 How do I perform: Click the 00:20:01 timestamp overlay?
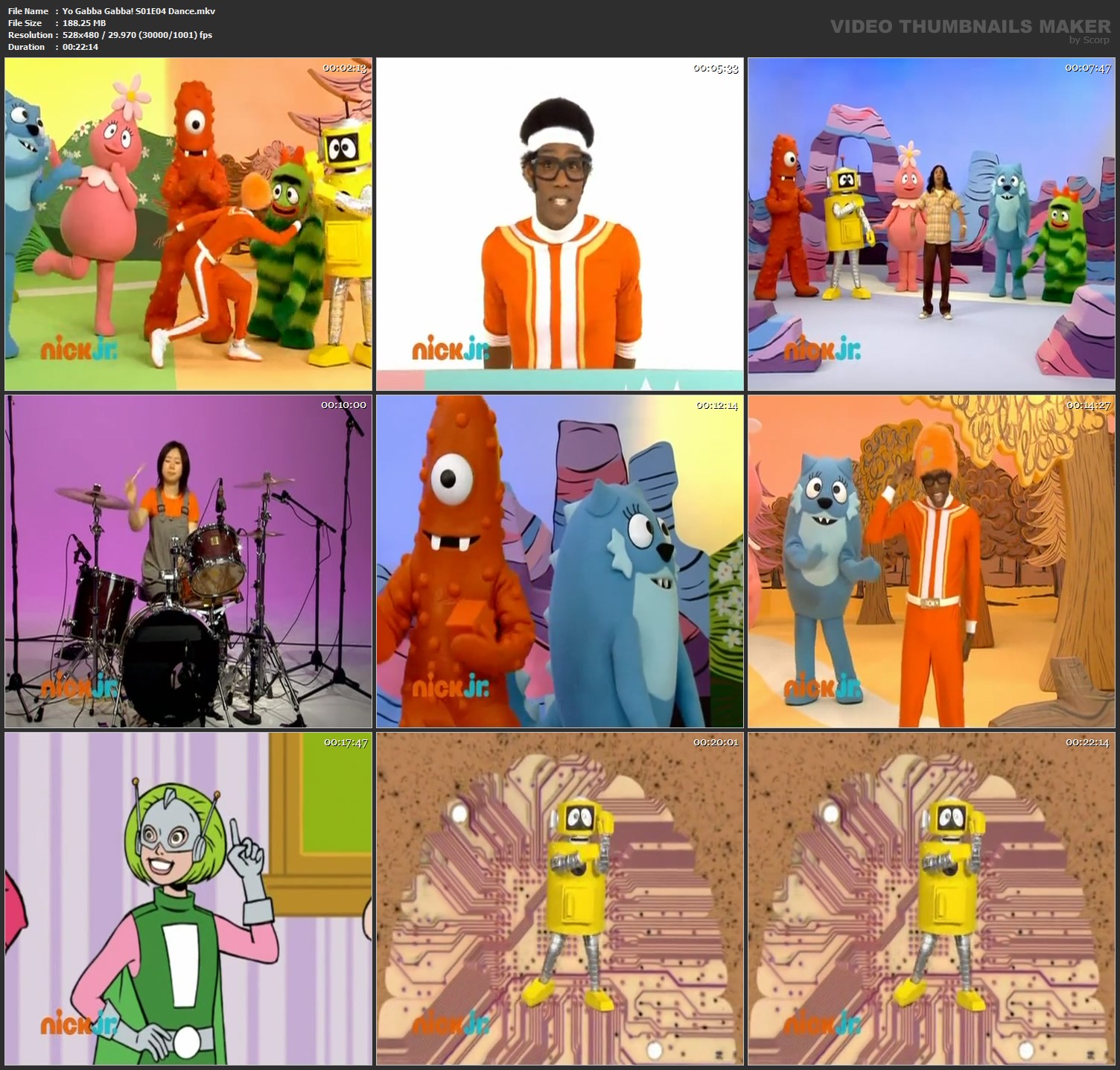(716, 742)
